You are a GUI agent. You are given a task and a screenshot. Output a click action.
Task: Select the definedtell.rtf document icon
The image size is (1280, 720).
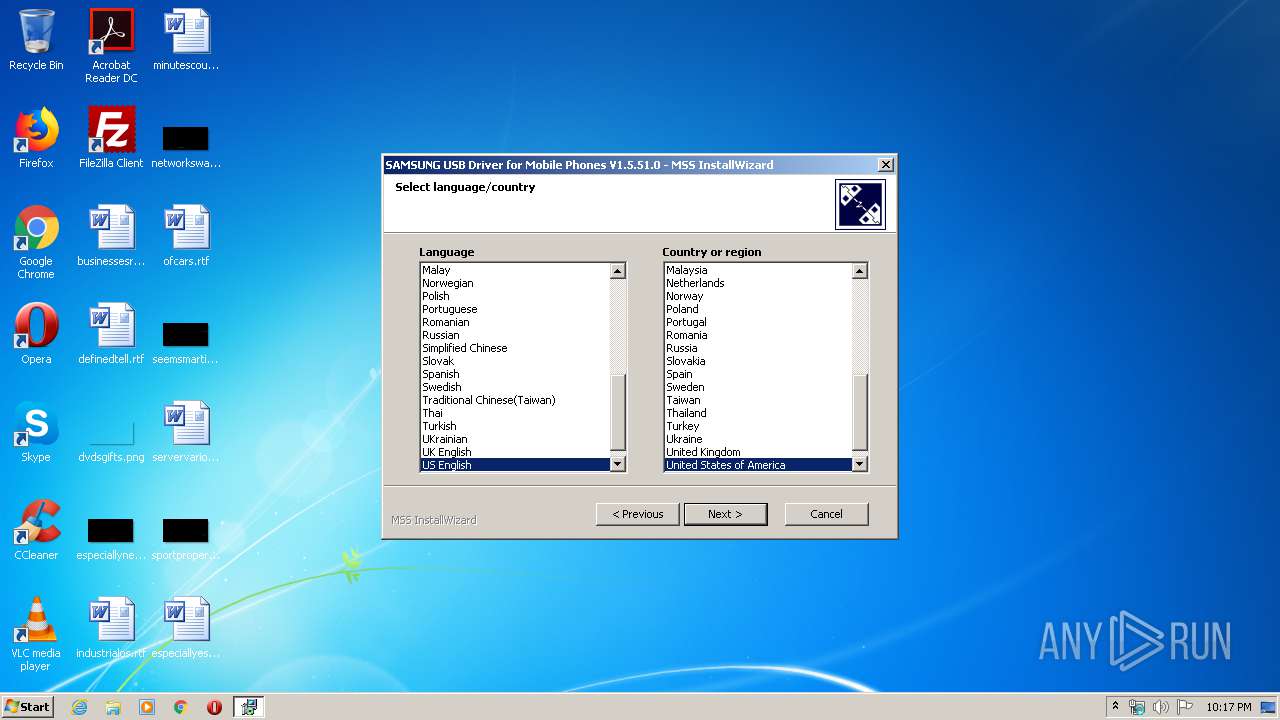pos(111,334)
